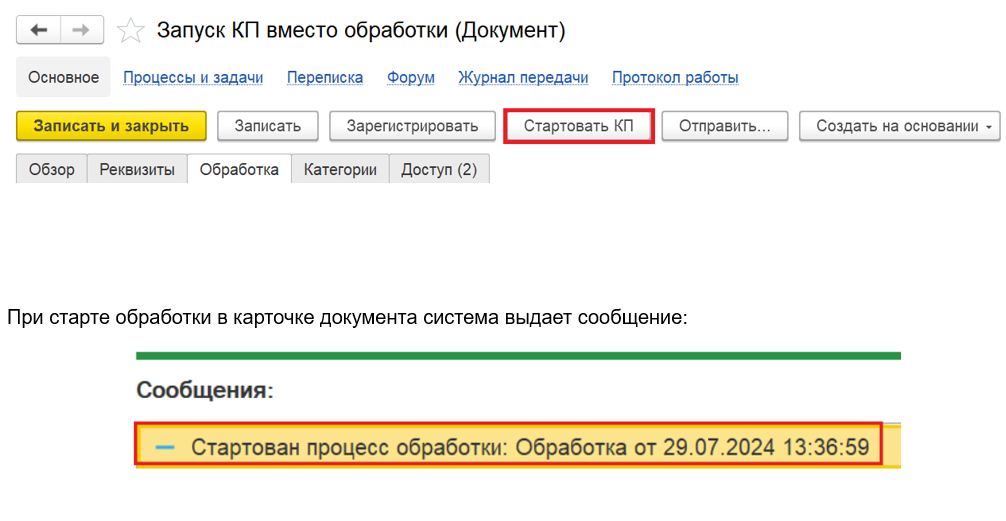1006x521 pixels.
Task: Click the back navigation arrow
Action: [x=39, y=30]
